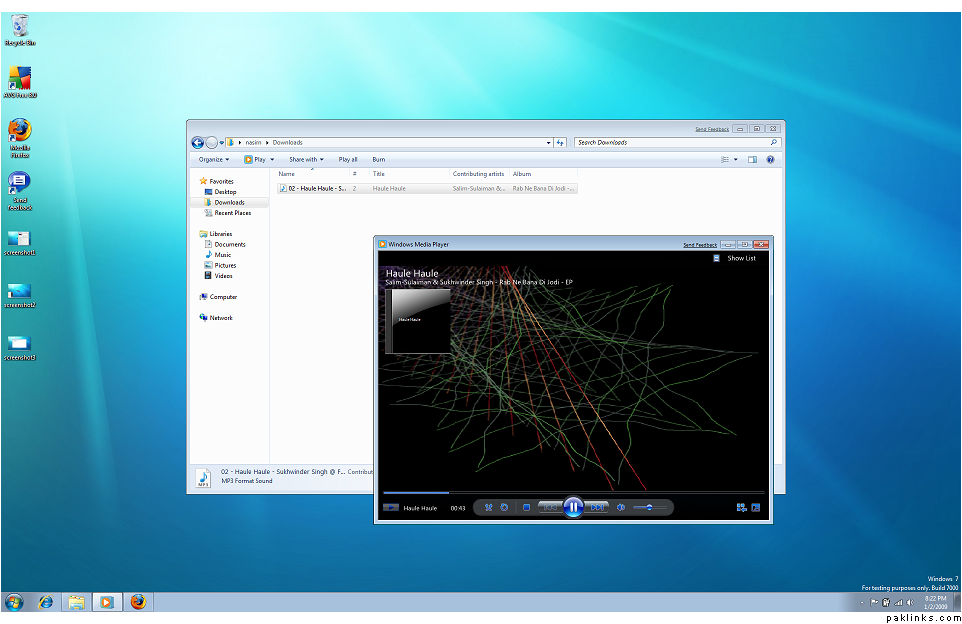Toggle shuffle mode in media player
This screenshot has height=624, width=962.
[488, 508]
